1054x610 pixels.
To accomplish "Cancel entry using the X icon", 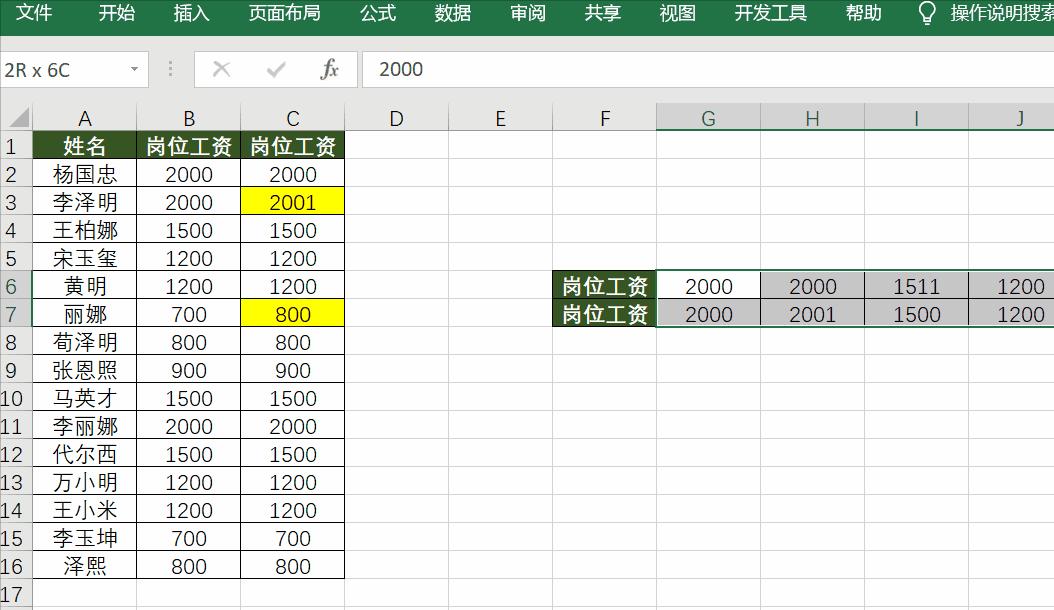I will [222, 70].
